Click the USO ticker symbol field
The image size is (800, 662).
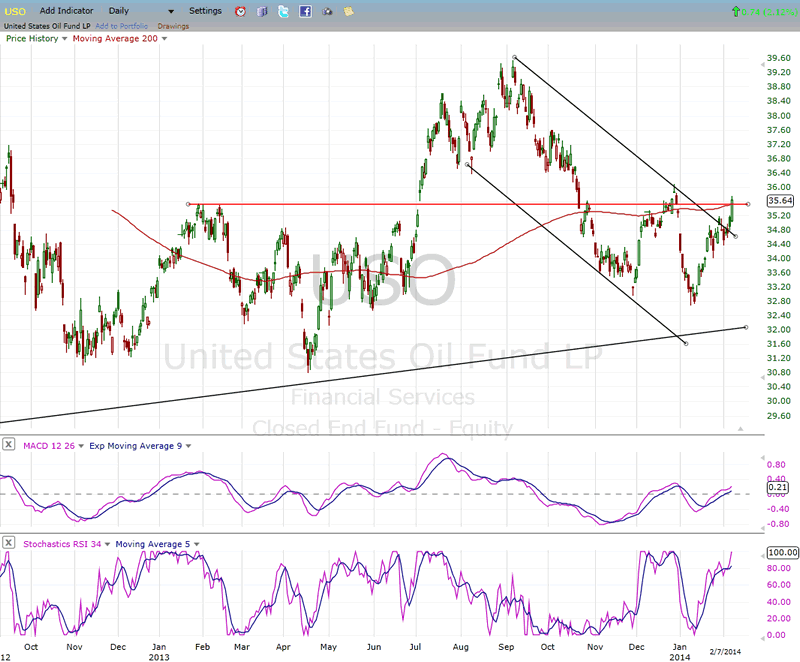17,10
